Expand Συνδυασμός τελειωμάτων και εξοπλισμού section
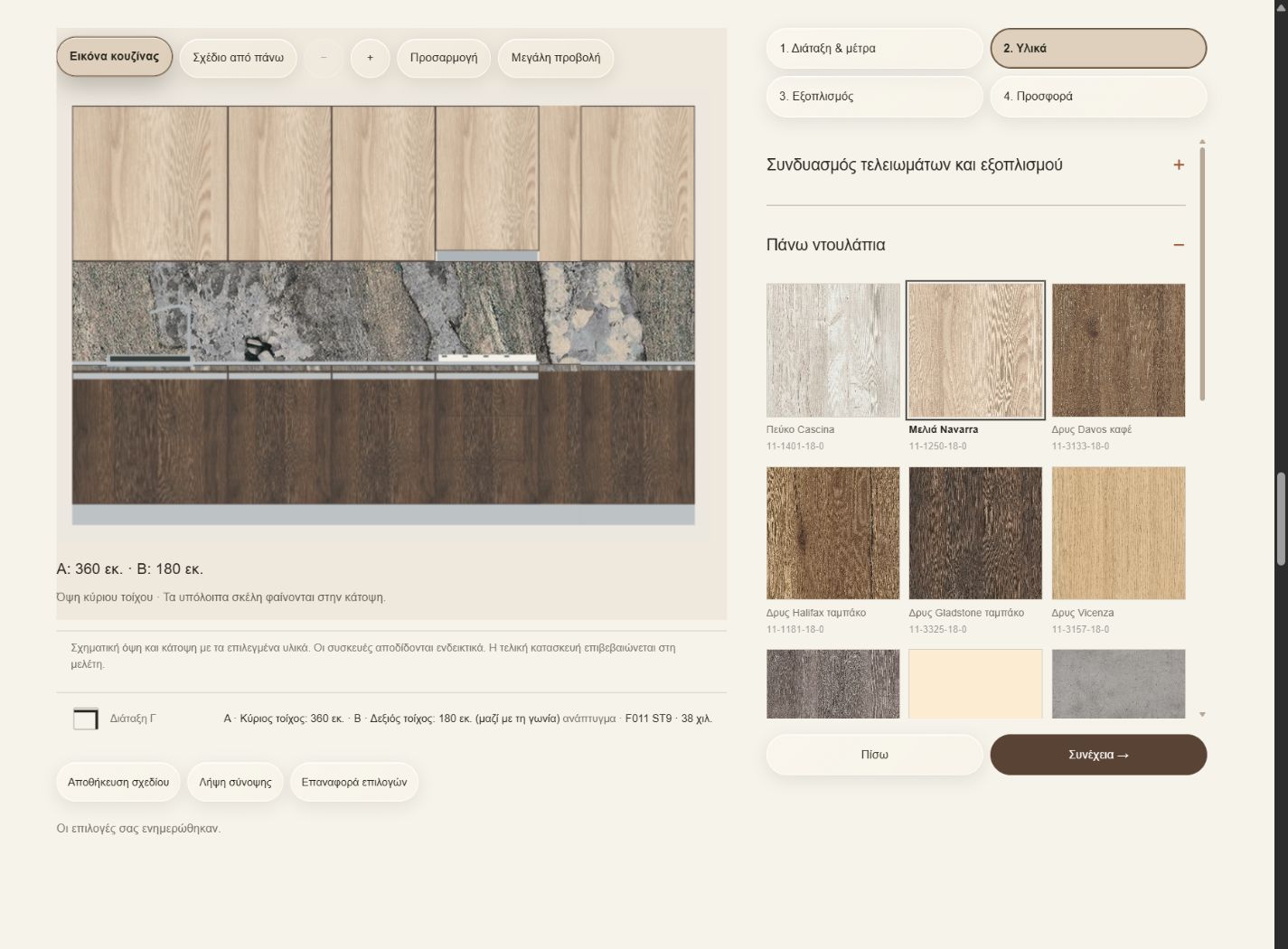This screenshot has height=949, width=1288. (976, 164)
